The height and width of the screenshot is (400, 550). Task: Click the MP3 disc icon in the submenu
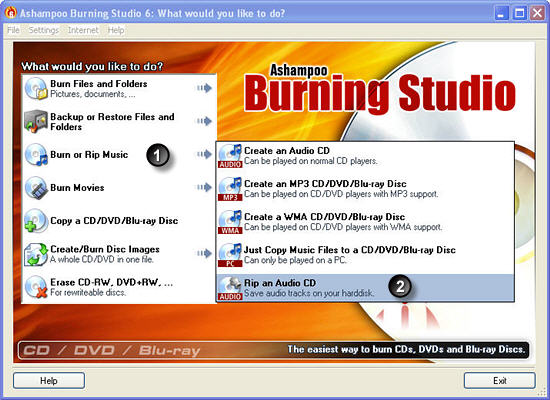(x=230, y=189)
